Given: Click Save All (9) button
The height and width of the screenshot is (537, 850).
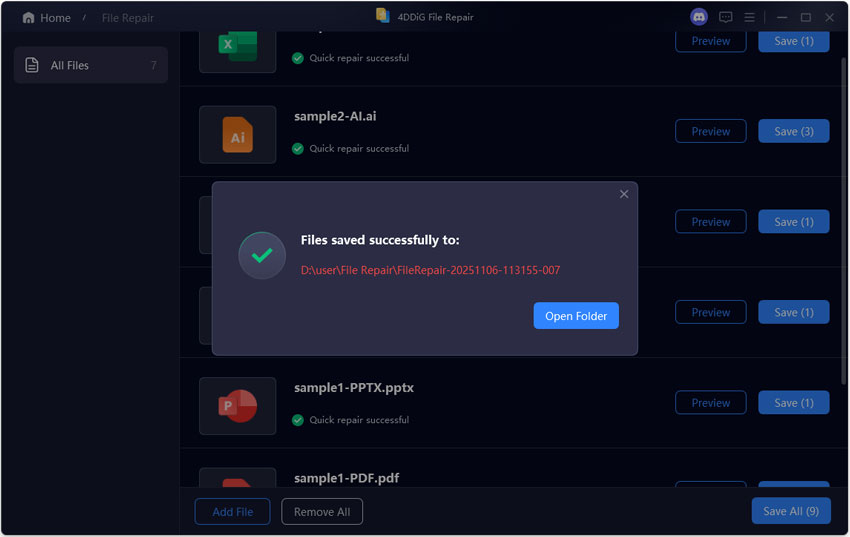Looking at the screenshot, I should pos(790,511).
